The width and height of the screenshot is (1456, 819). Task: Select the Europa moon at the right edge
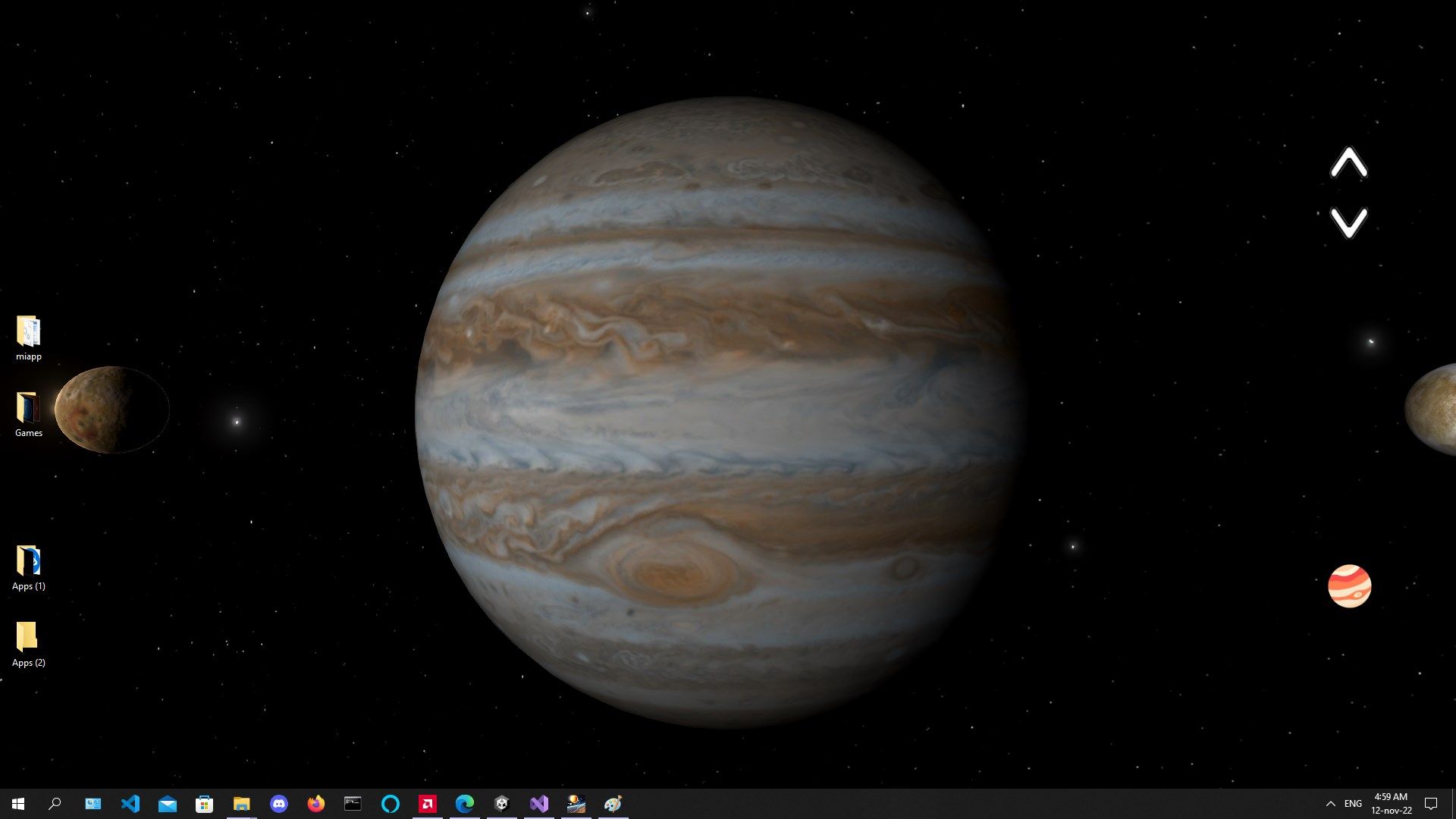[1431, 409]
